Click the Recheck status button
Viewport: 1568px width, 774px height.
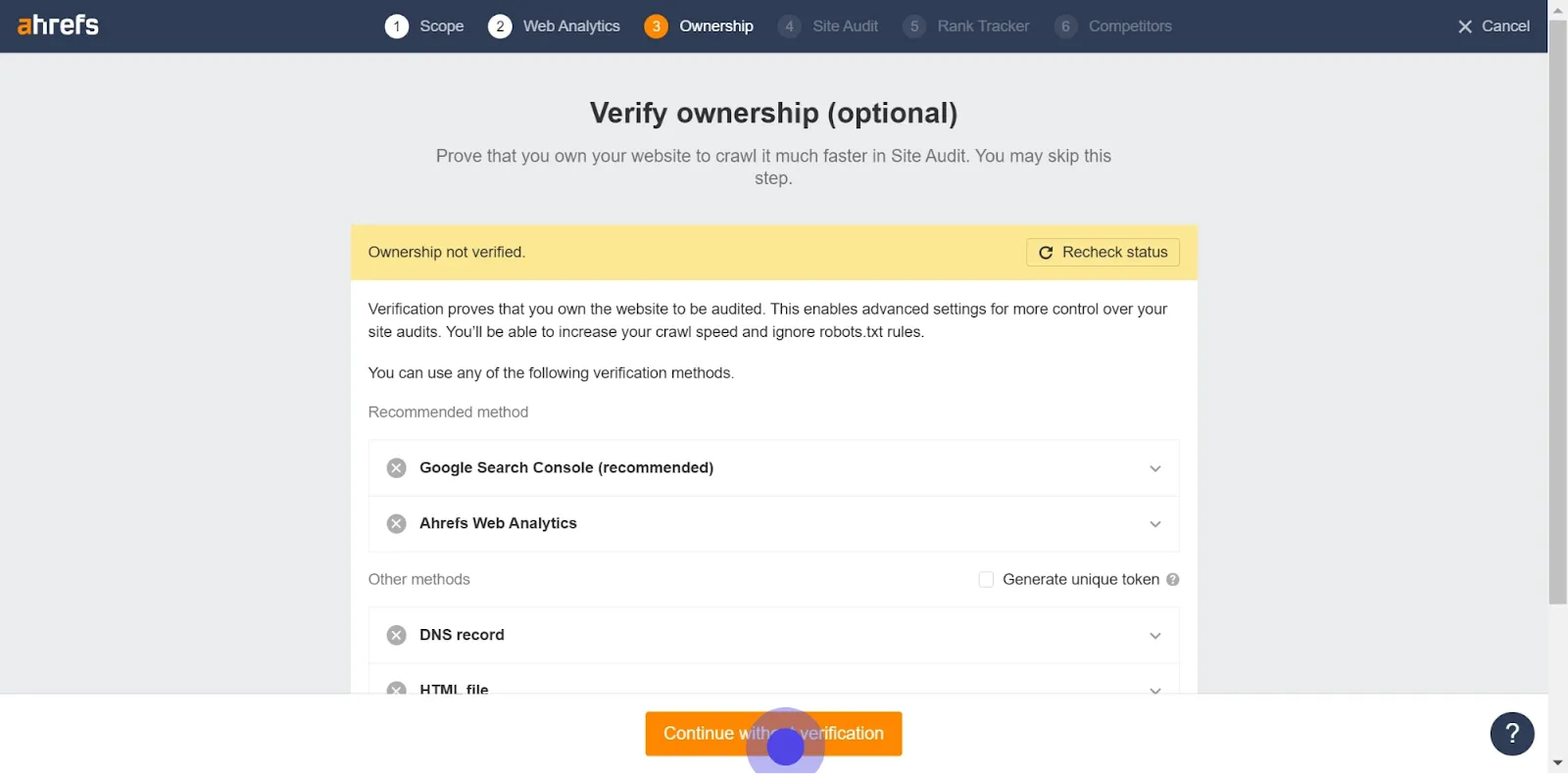[1102, 253]
